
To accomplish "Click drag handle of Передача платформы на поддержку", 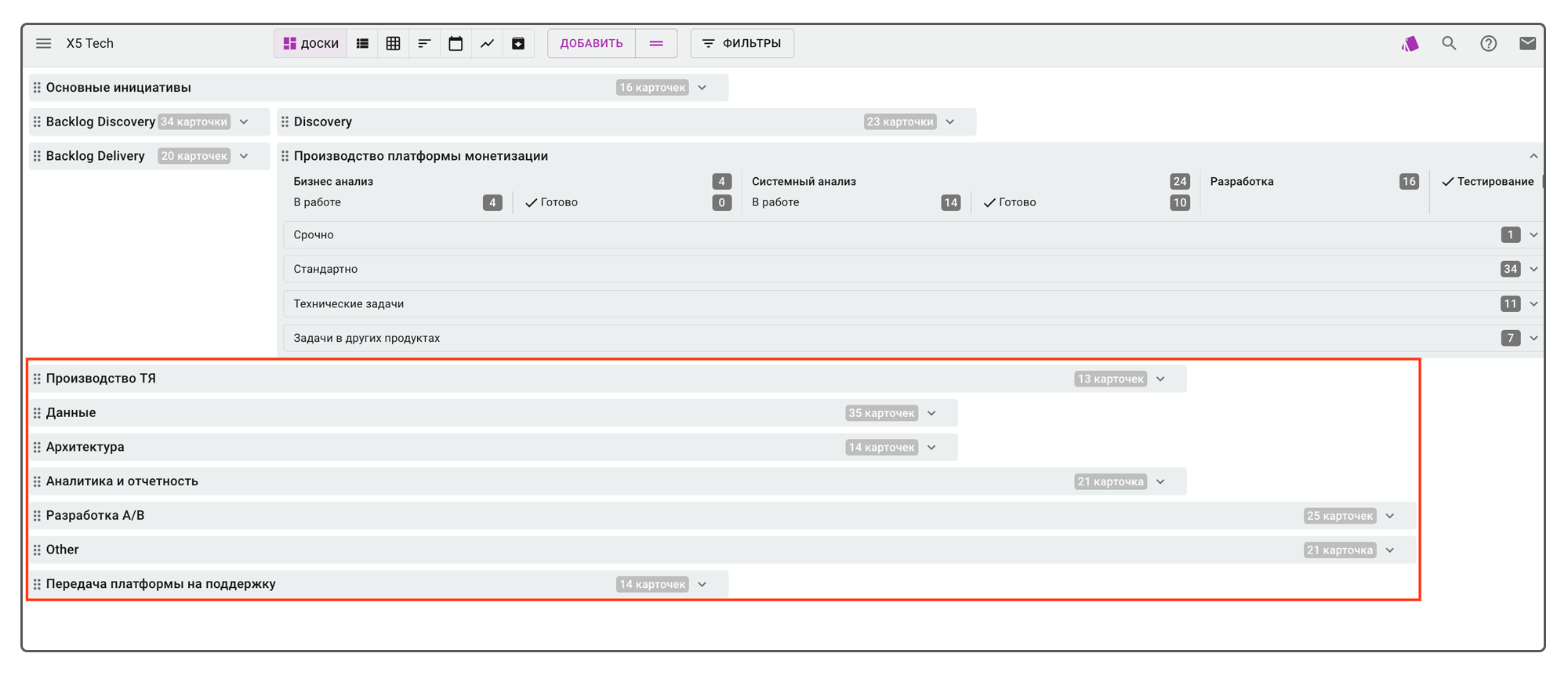I will pos(37,585).
